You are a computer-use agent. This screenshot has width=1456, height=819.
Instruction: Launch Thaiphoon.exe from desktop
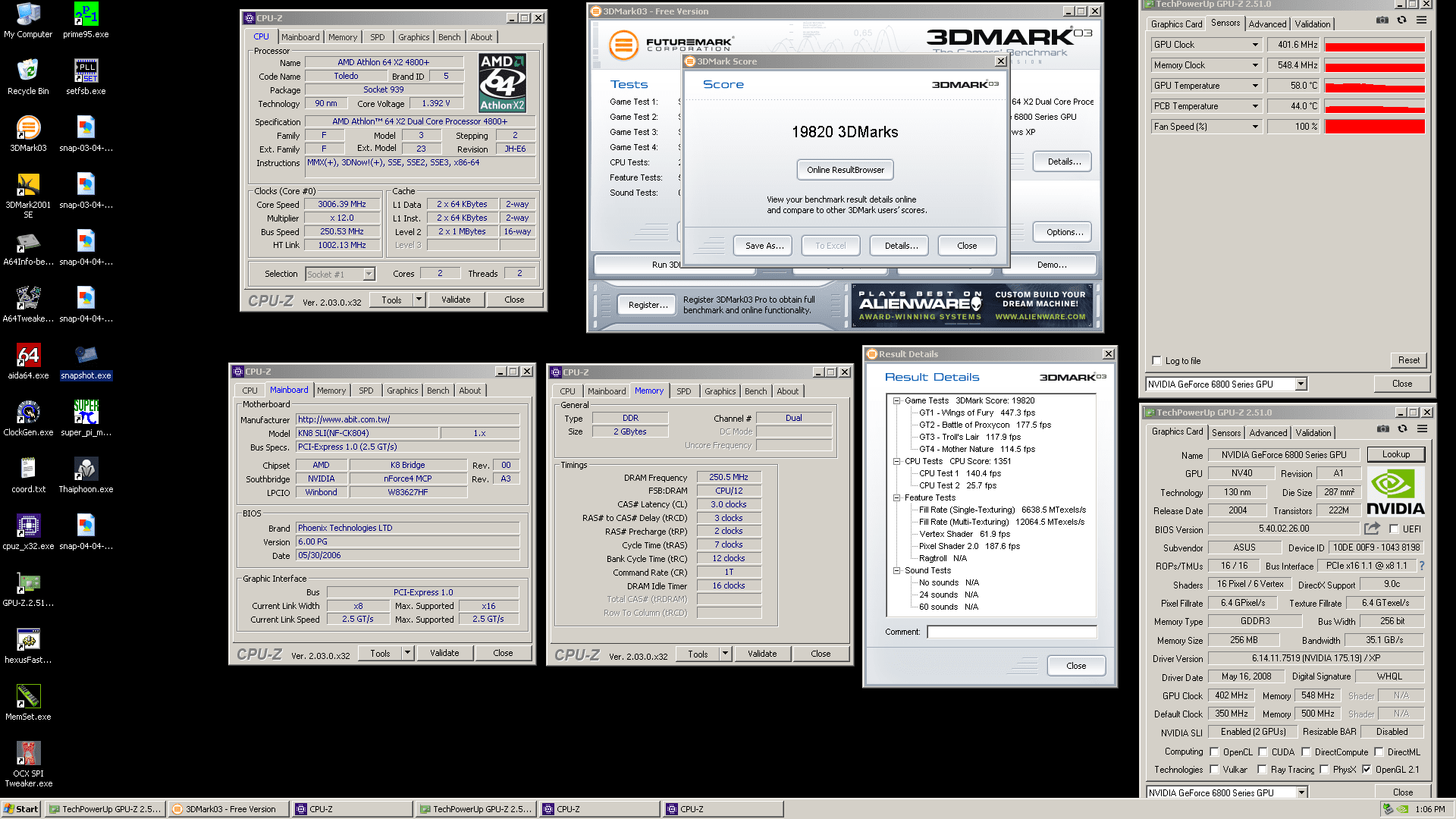86,475
